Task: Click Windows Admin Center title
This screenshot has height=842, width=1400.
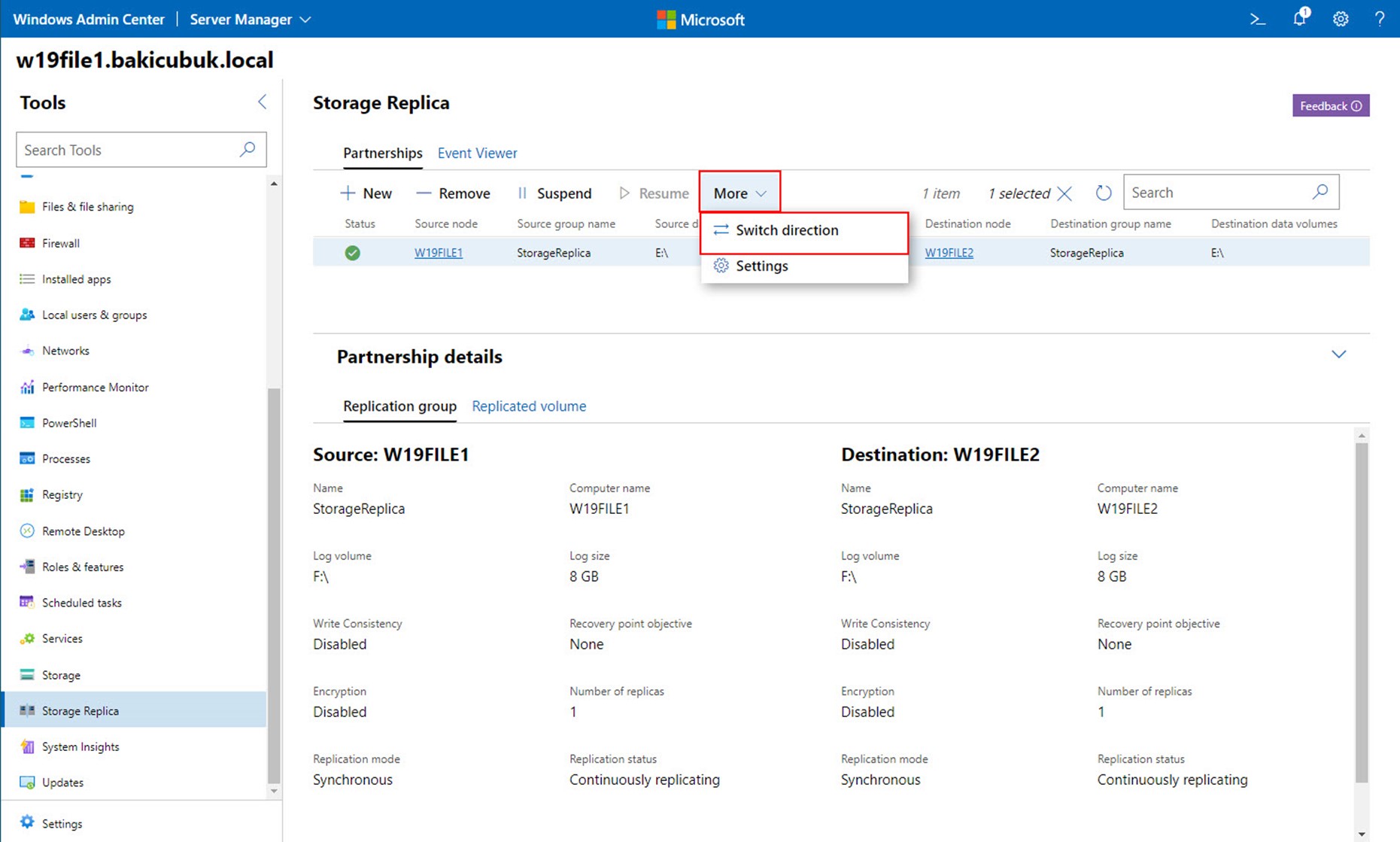Action: pyautogui.click(x=88, y=20)
